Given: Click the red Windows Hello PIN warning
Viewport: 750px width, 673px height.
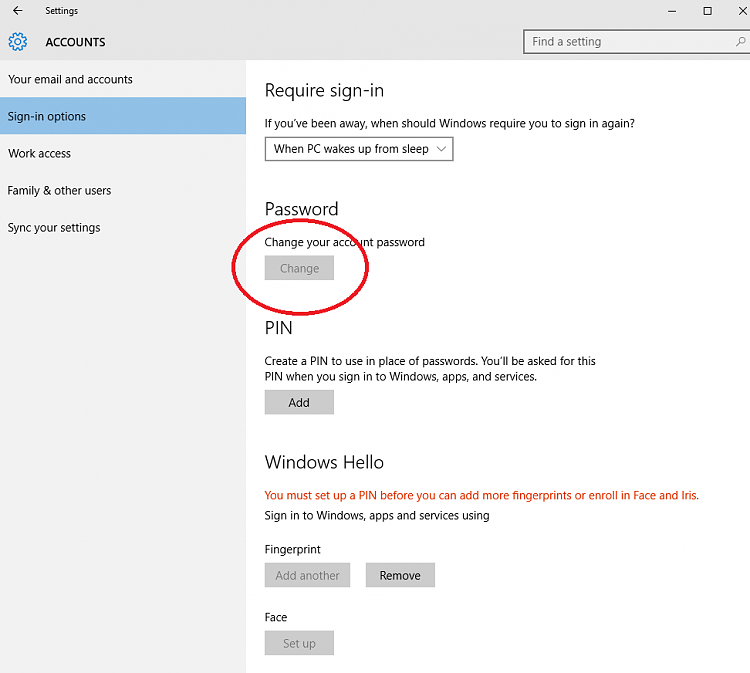Looking at the screenshot, I should [x=481, y=495].
